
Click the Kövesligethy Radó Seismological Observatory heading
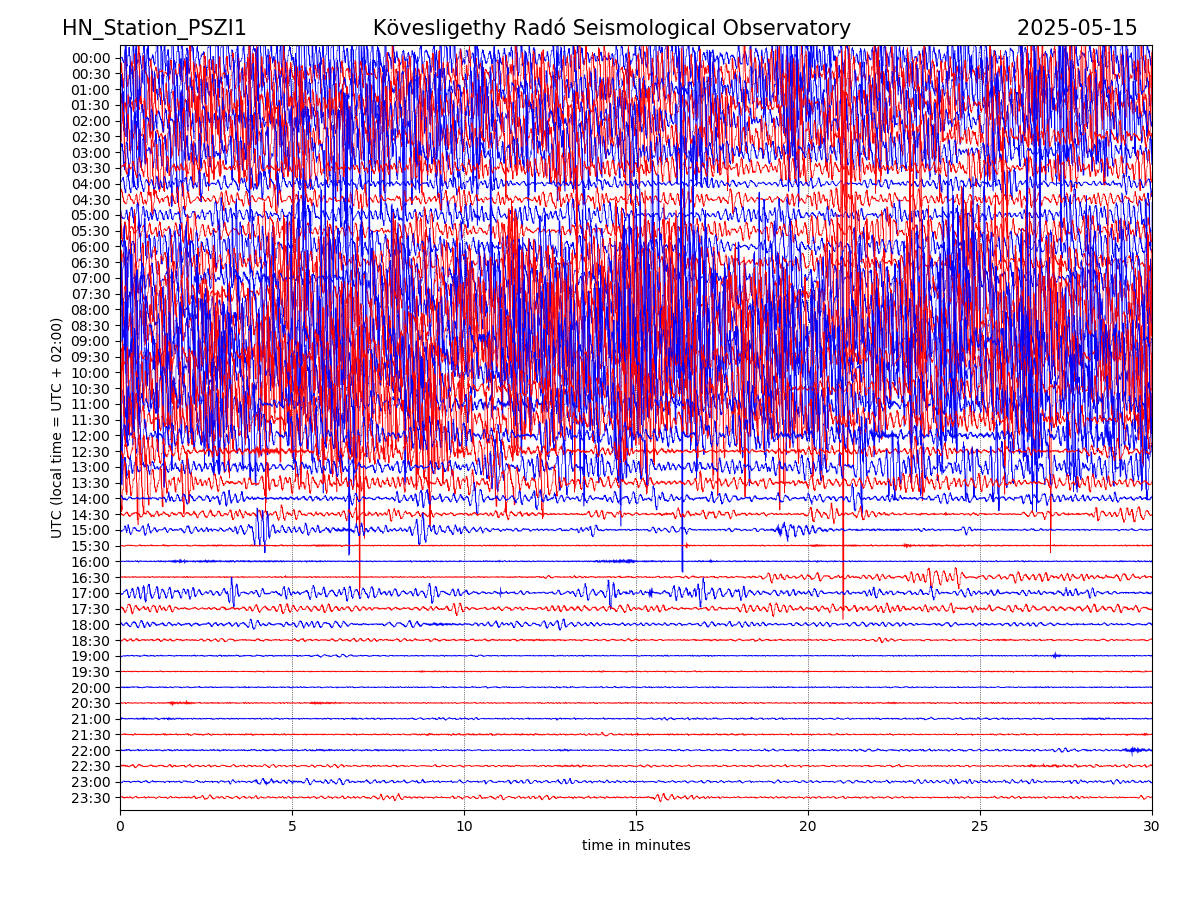point(611,28)
